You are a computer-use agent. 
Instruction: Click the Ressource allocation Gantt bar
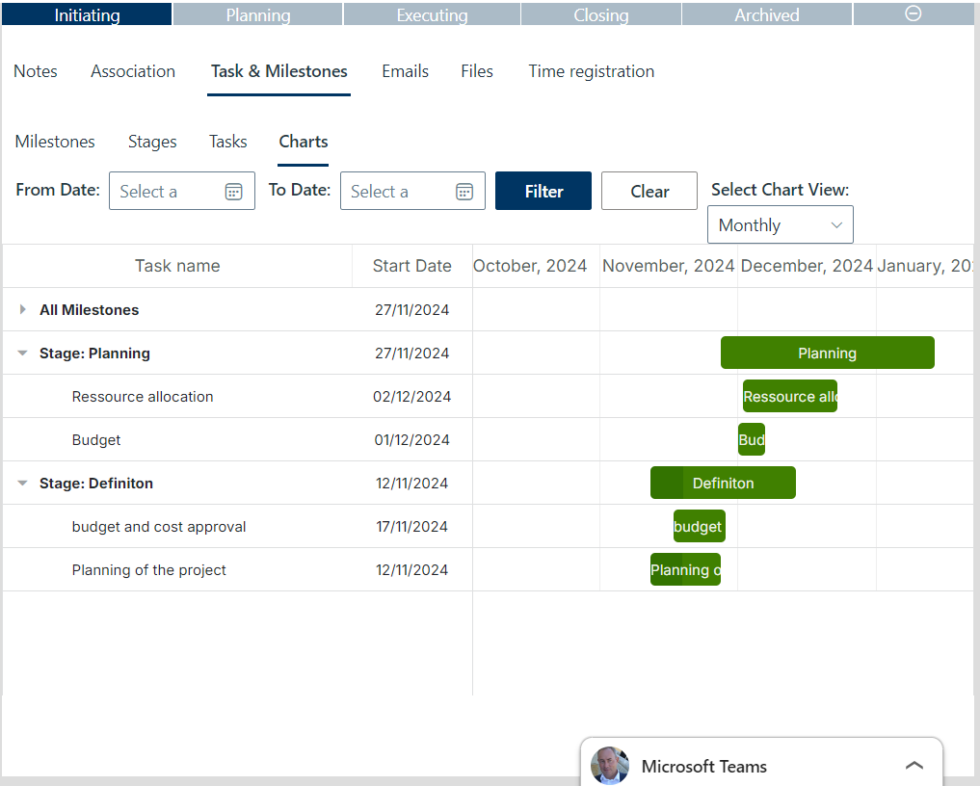790,396
